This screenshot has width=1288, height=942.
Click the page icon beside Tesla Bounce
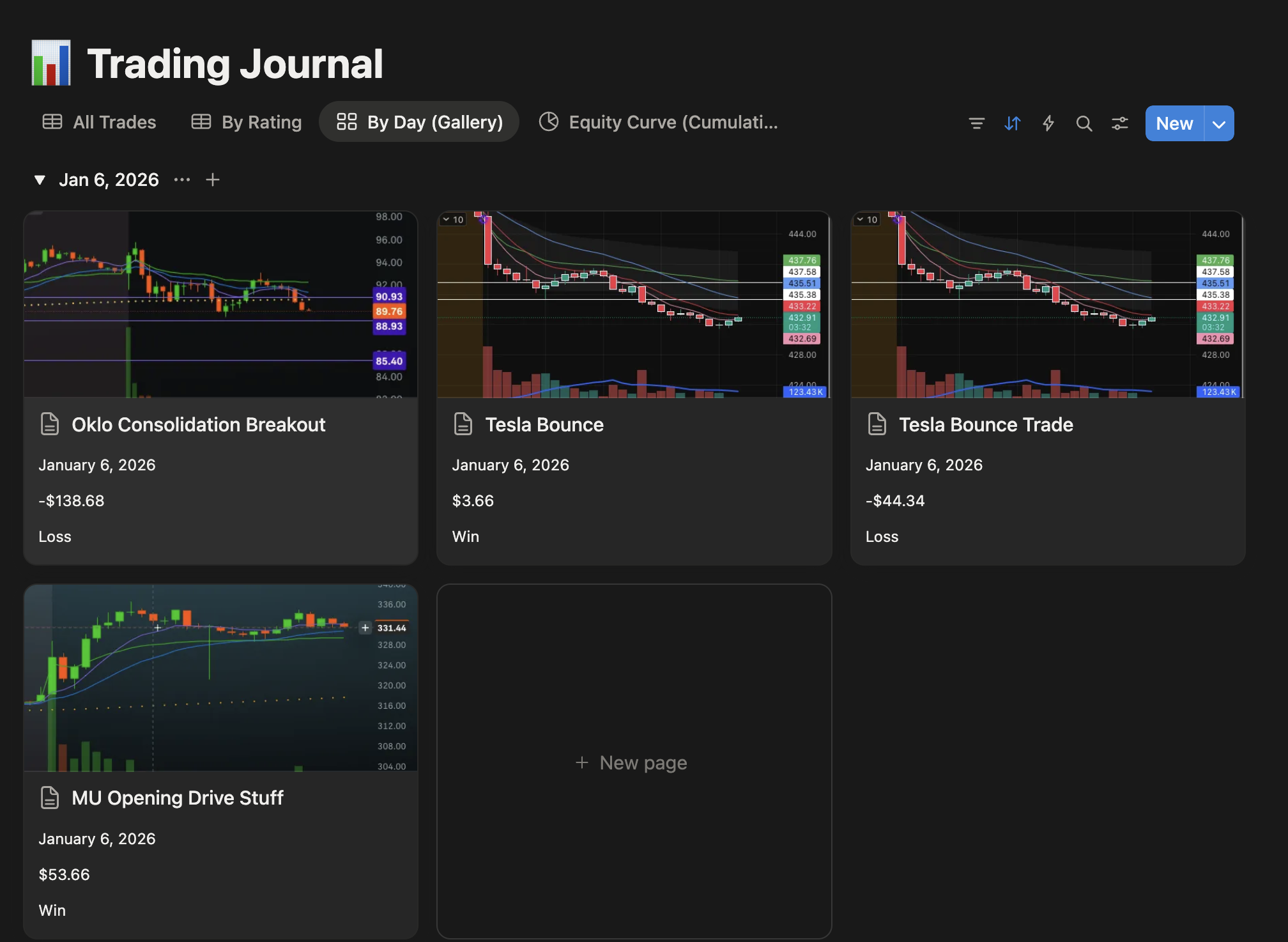[463, 424]
